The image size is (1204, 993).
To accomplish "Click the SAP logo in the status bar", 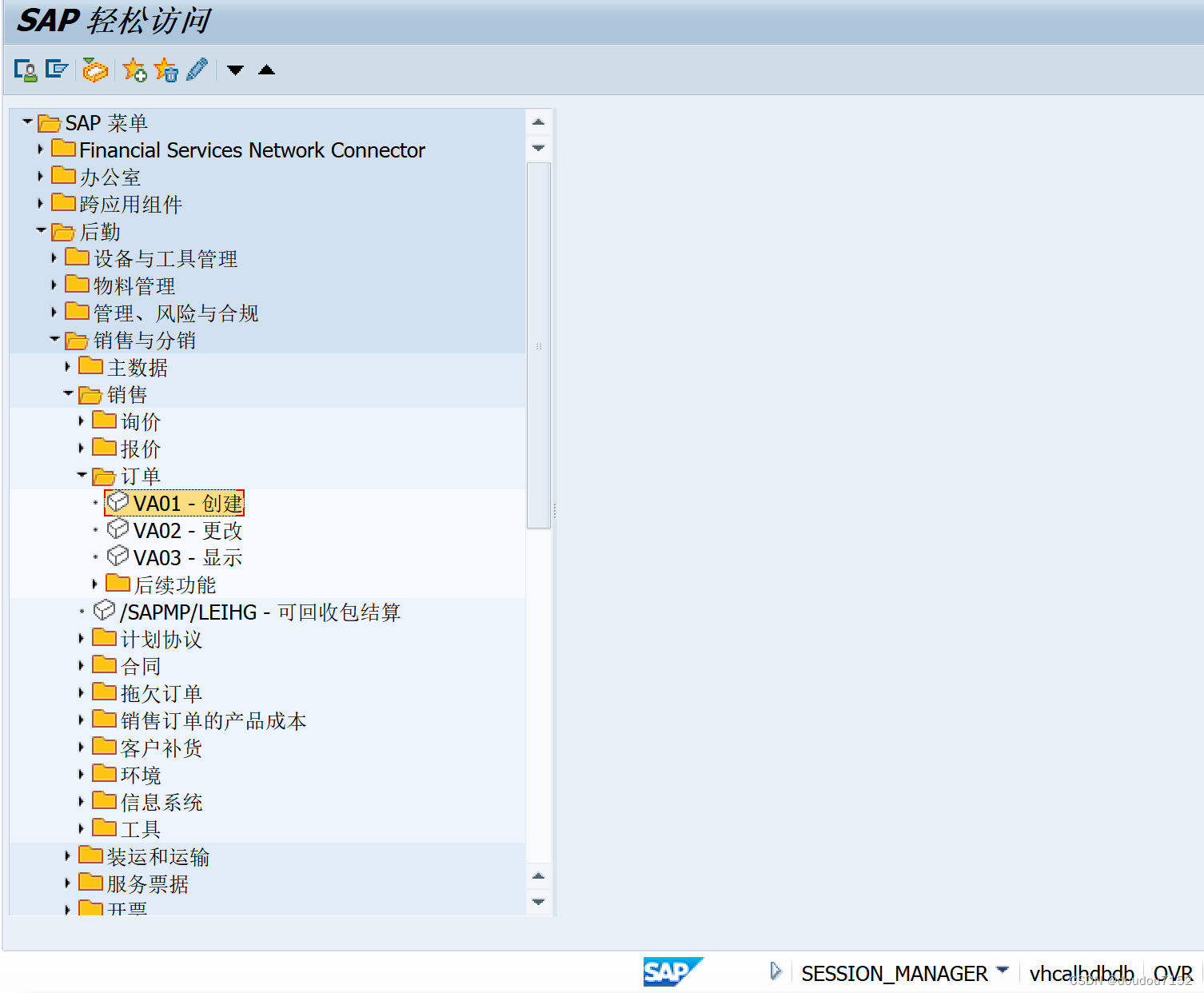I will [x=673, y=973].
